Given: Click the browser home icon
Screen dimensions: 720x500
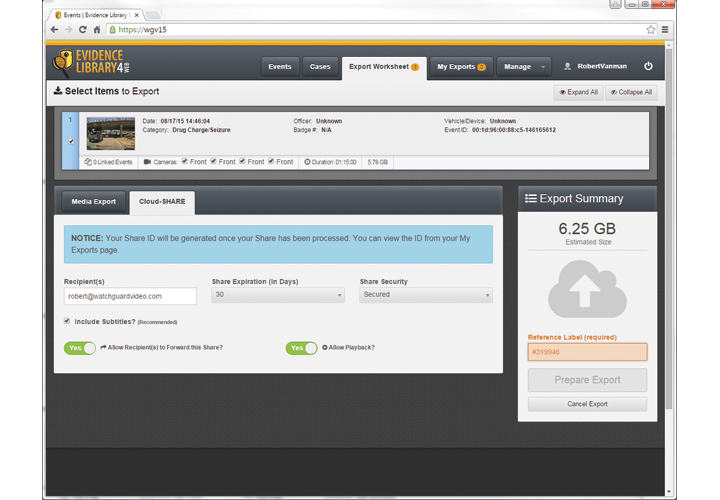Looking at the screenshot, I should tap(97, 30).
